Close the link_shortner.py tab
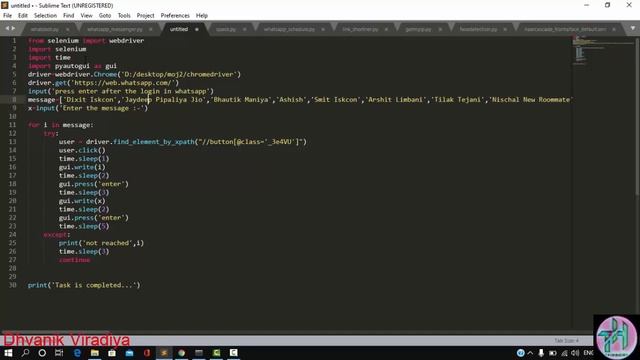The height and width of the screenshot is (360, 640). pos(386,29)
